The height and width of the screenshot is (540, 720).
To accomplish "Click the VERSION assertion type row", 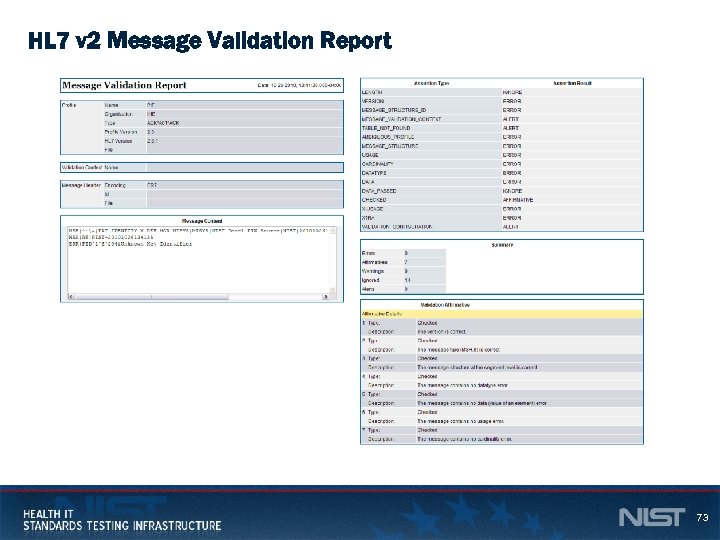I will click(502, 101).
